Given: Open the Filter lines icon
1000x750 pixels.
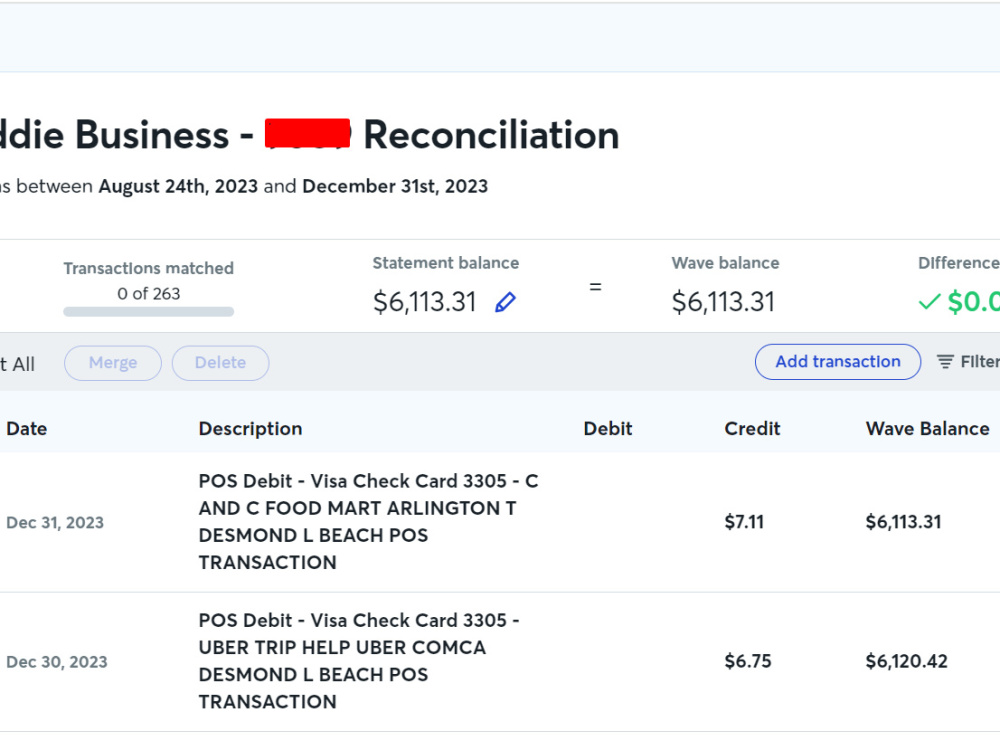Looking at the screenshot, I should tap(945, 362).
